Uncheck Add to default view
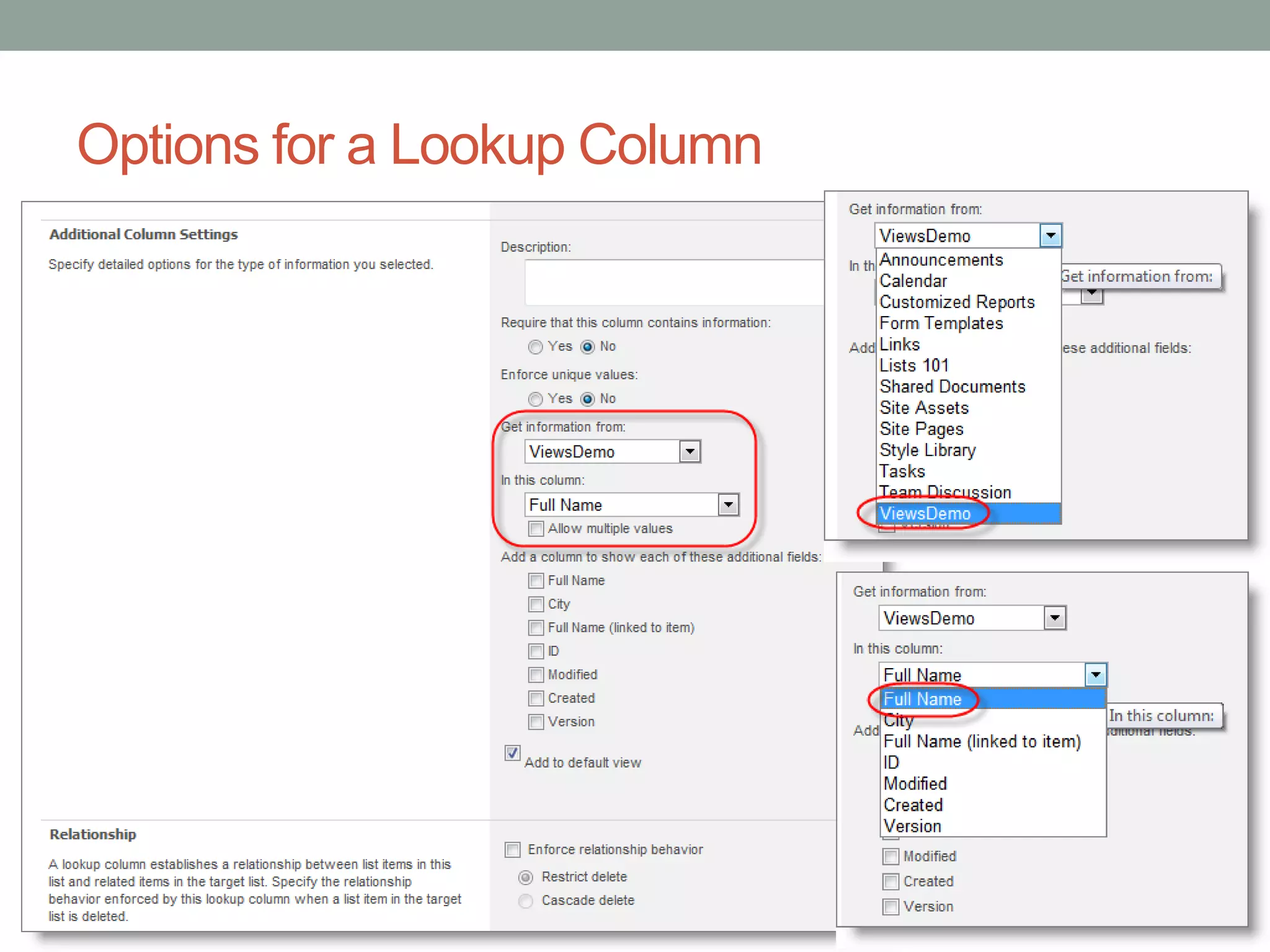Screen dimensions: 1270x952 coord(512,753)
